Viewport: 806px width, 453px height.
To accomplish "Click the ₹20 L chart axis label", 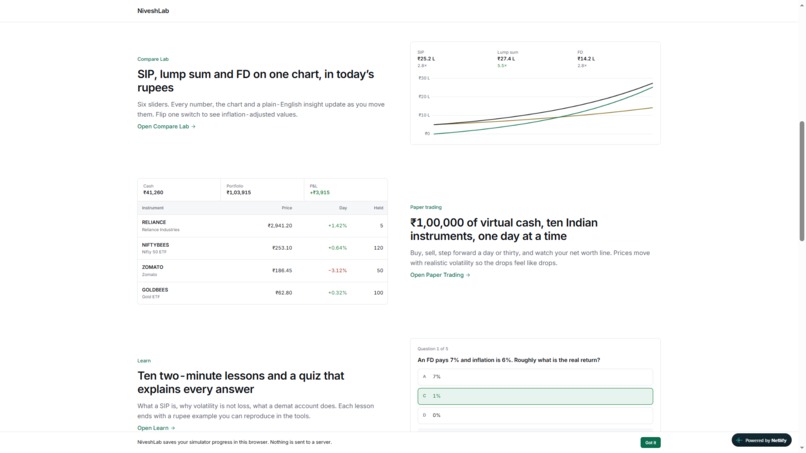I will (x=424, y=97).
